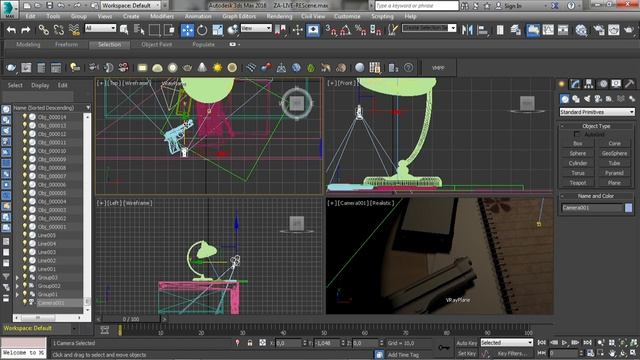
Task: Click the Mirror tool icon
Action: tap(467, 30)
